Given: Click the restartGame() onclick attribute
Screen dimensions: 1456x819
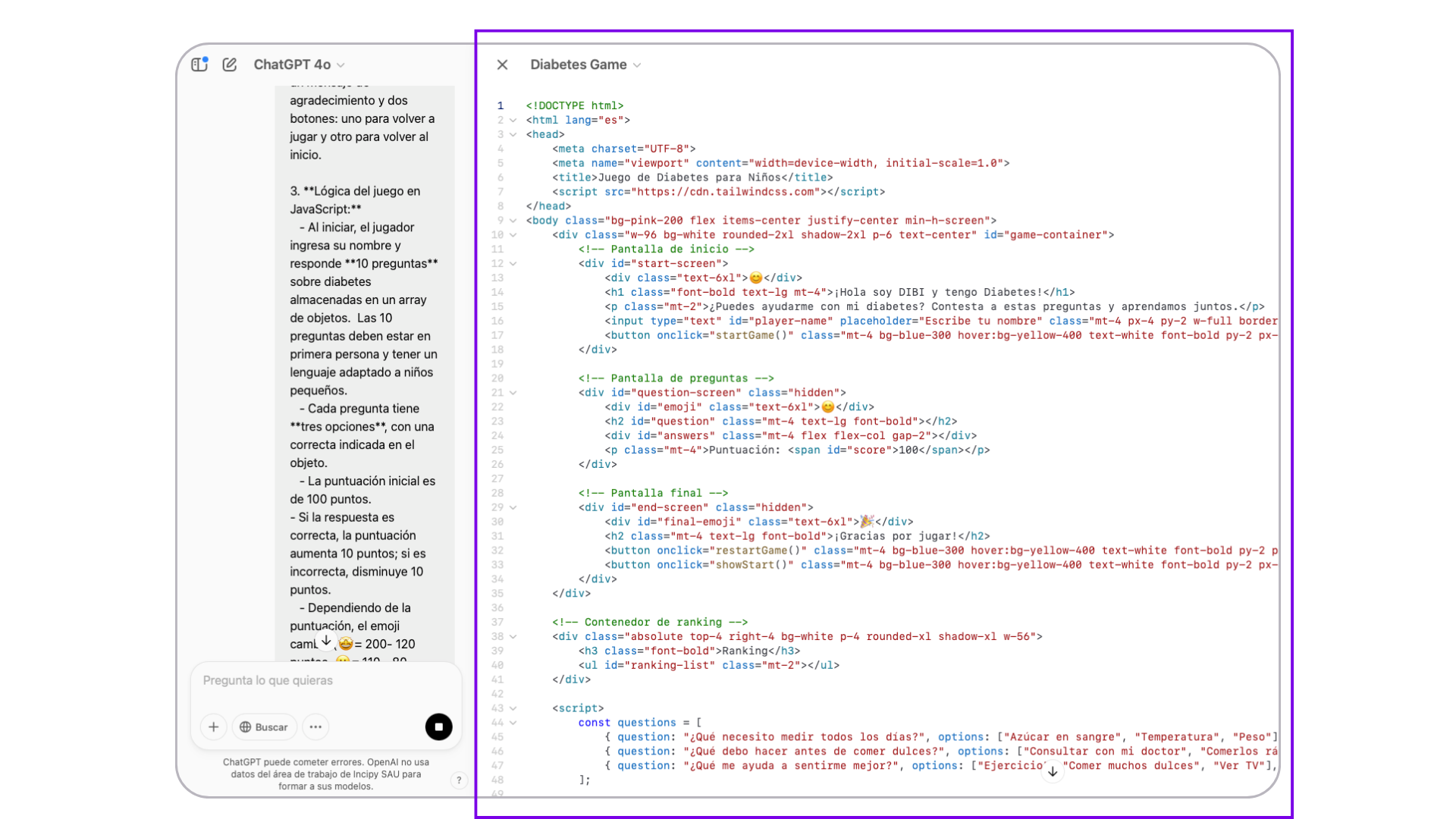Looking at the screenshot, I should pyautogui.click(x=732, y=551).
